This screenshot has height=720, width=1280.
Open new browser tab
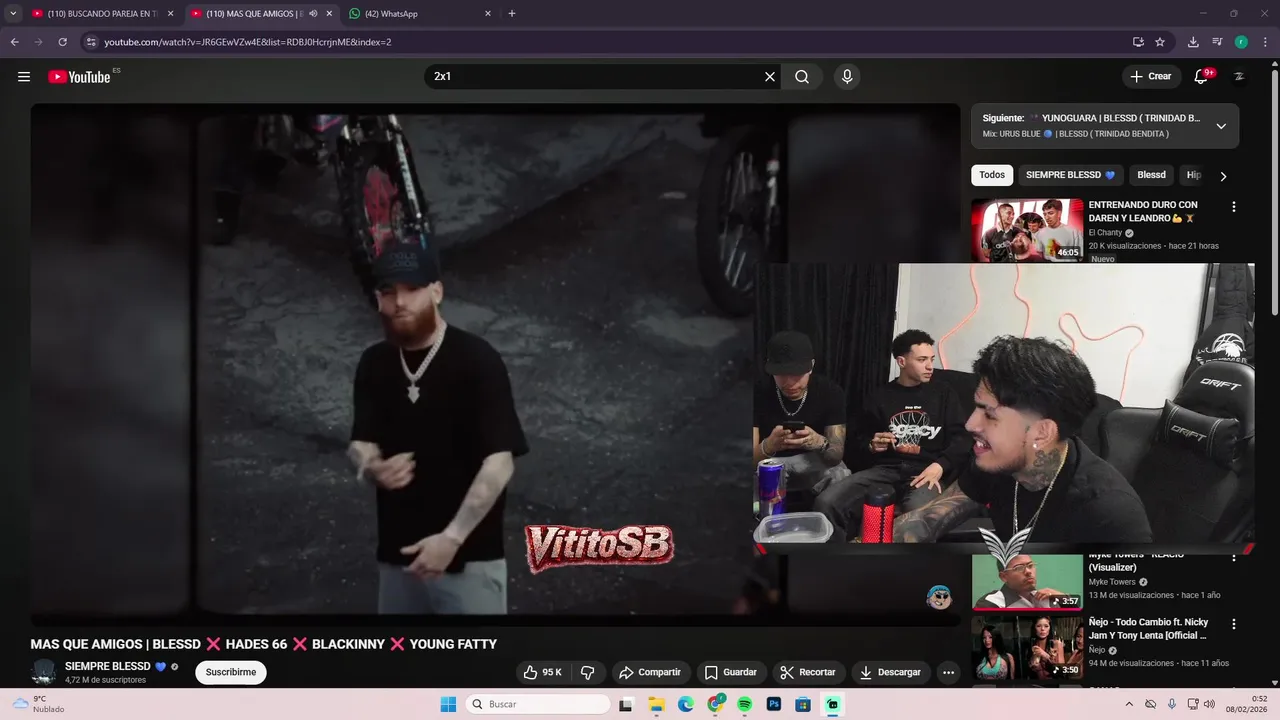coord(512,14)
